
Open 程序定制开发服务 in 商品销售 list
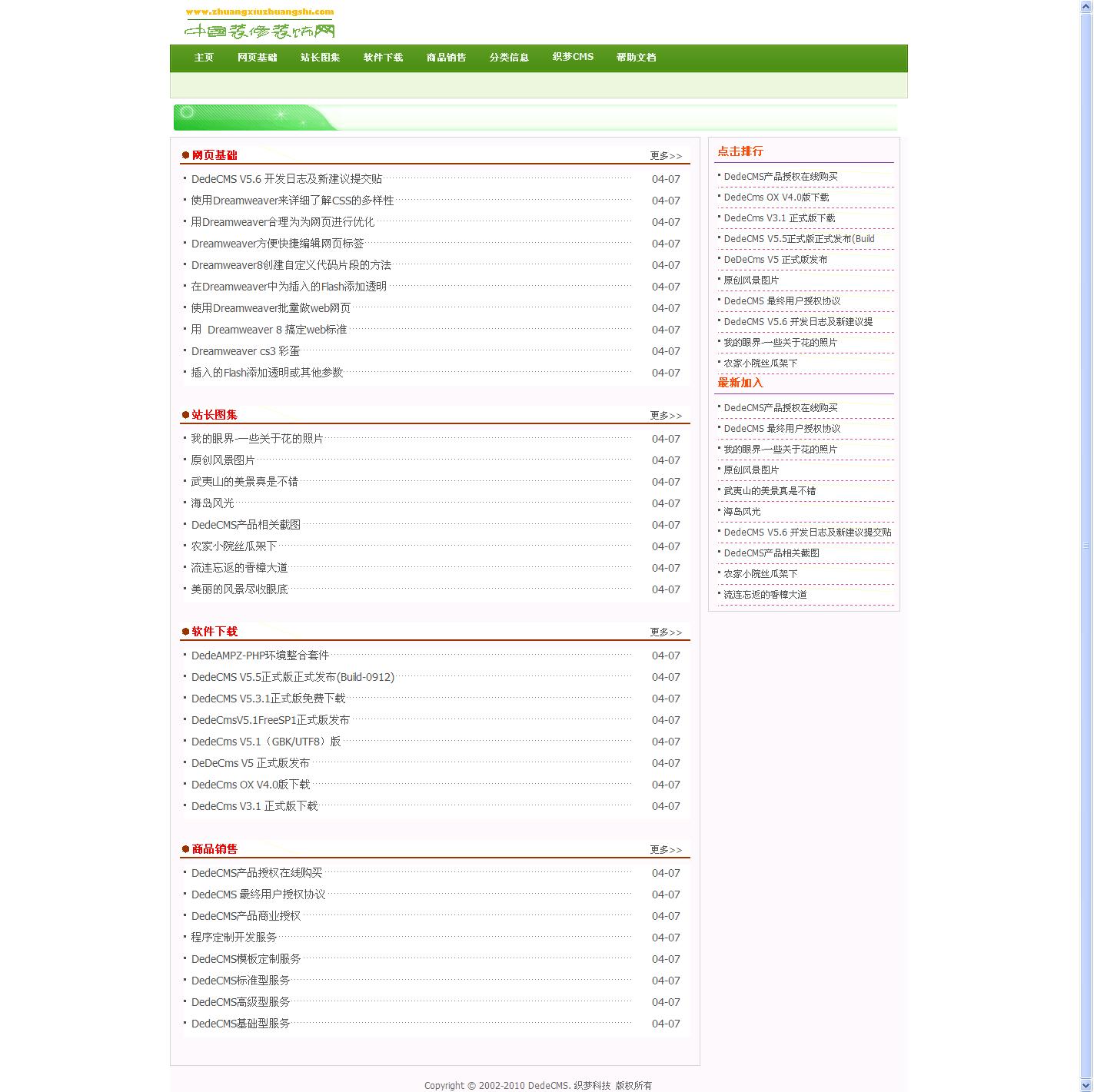coord(234,938)
